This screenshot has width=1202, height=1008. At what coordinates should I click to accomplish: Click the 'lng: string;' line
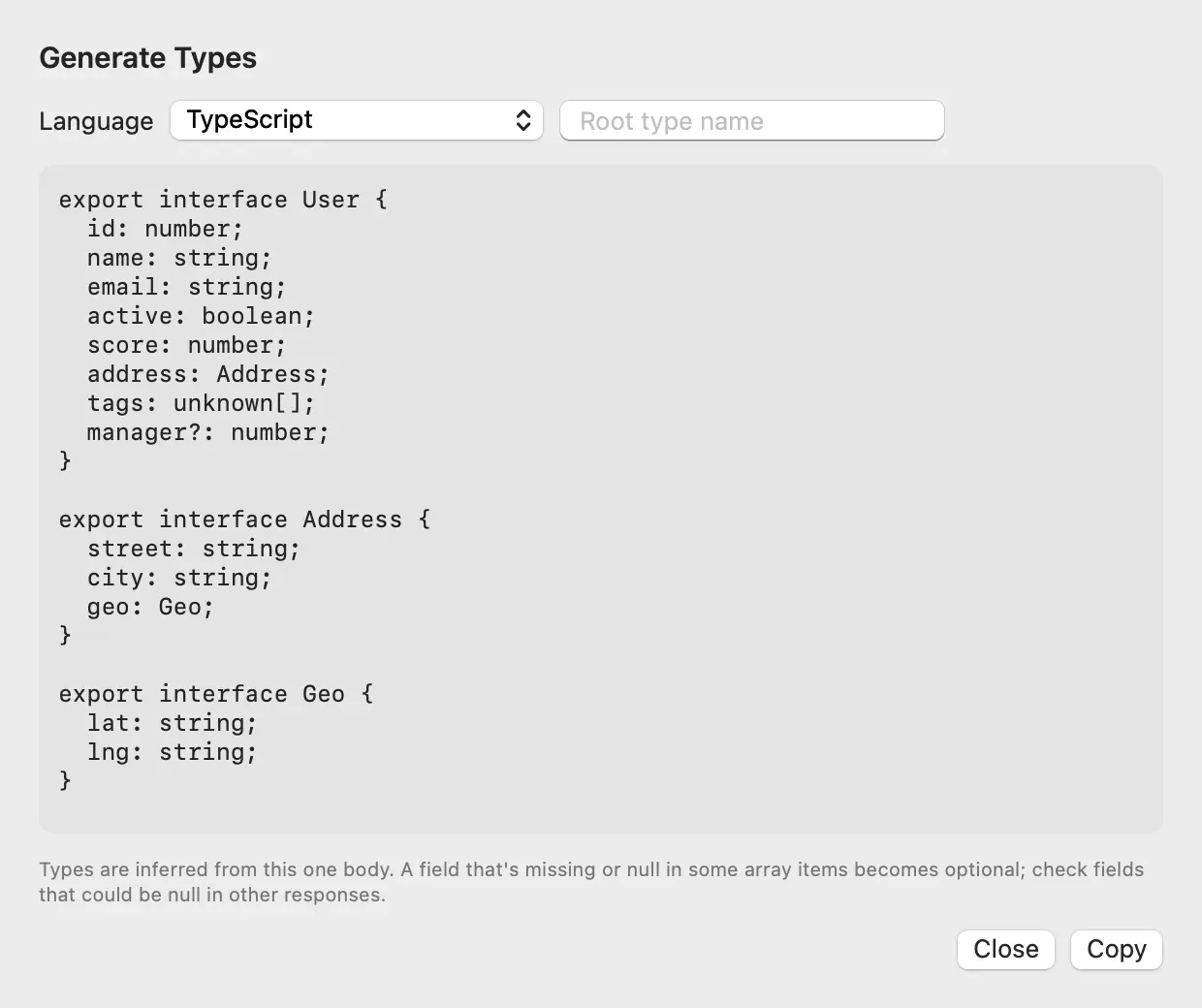pyautogui.click(x=172, y=752)
